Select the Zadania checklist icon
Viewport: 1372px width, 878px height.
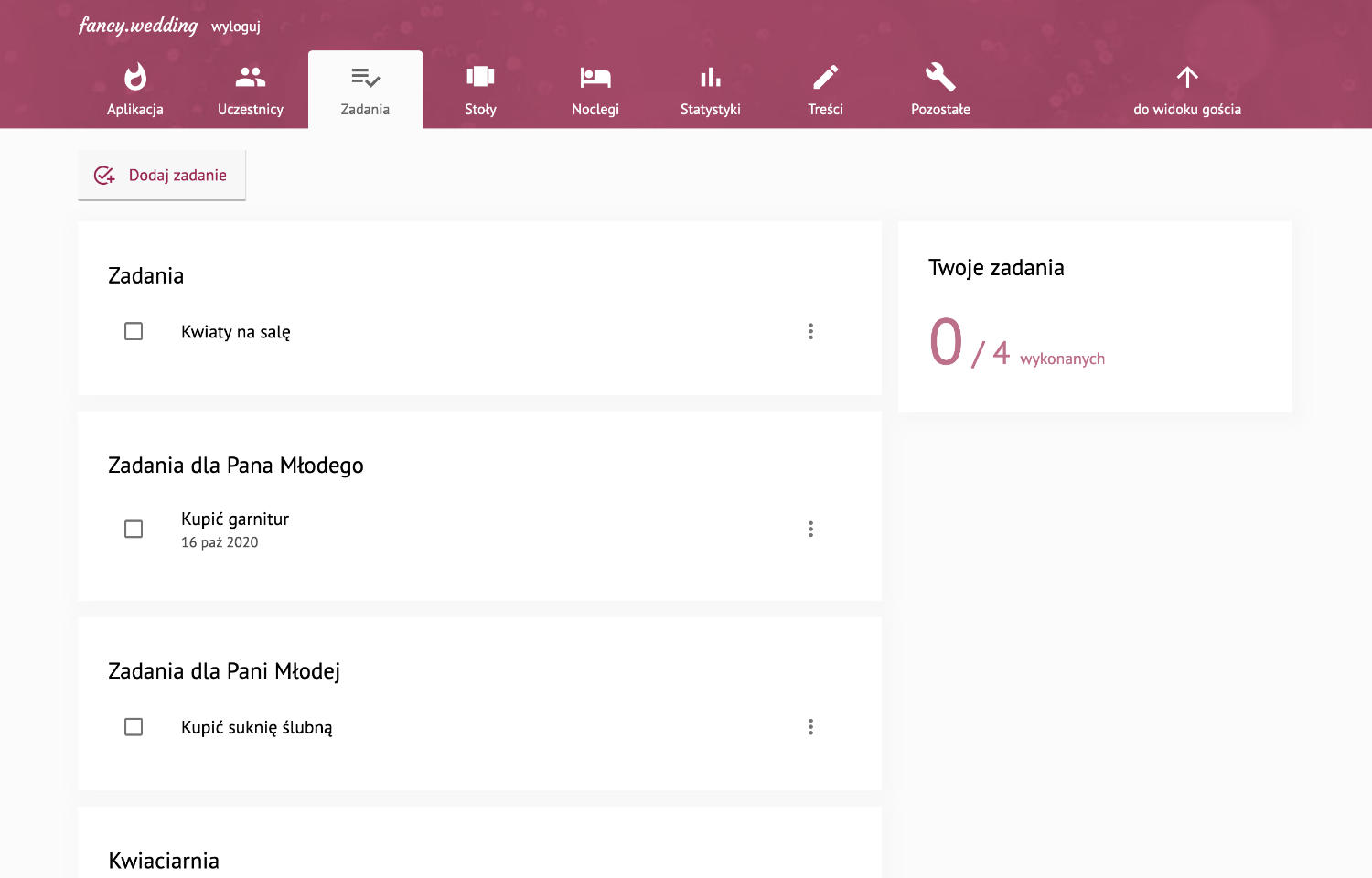click(365, 78)
